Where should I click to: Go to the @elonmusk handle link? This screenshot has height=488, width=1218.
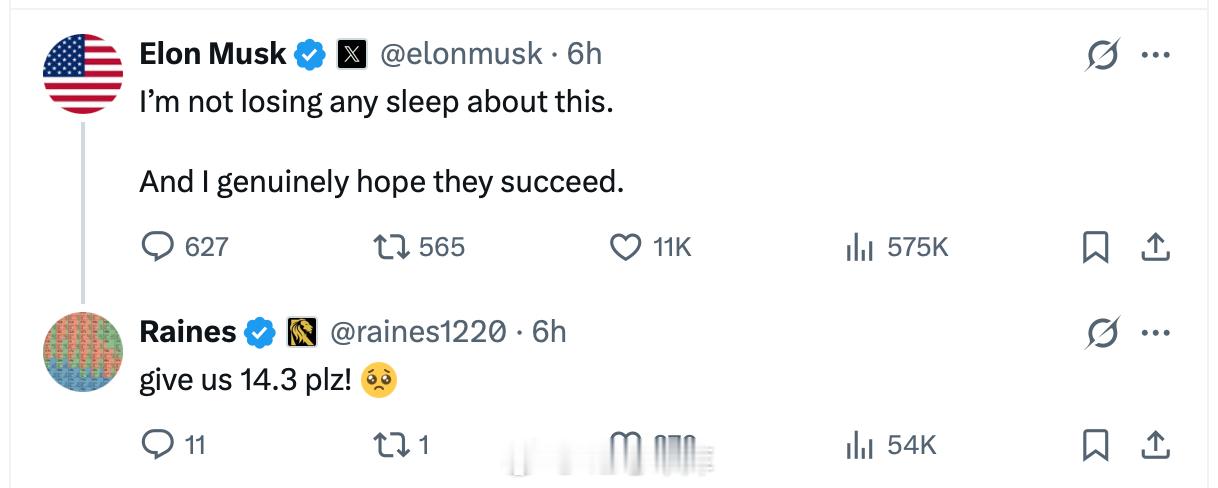coord(463,53)
